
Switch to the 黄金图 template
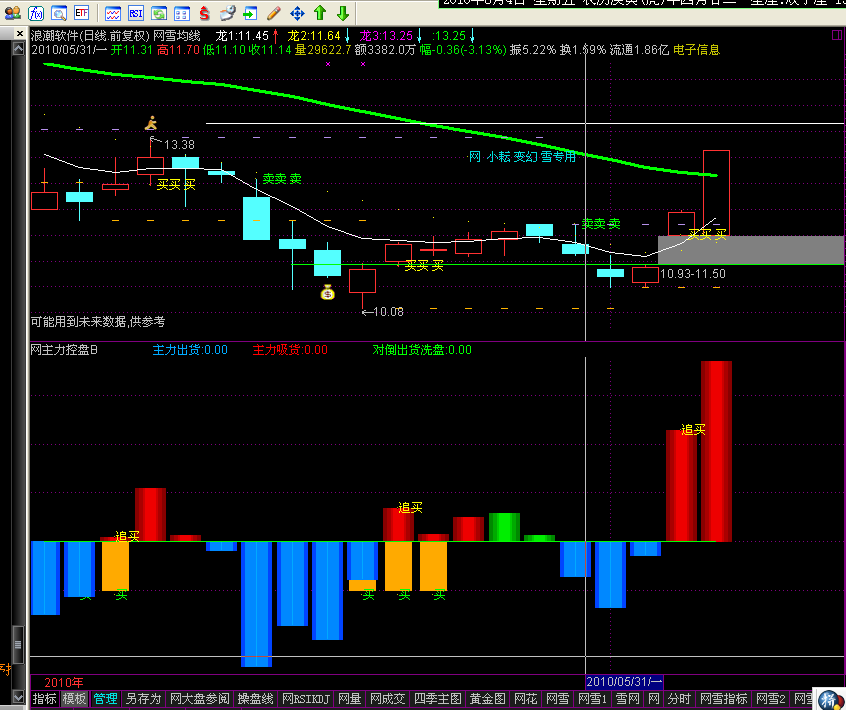click(x=488, y=699)
